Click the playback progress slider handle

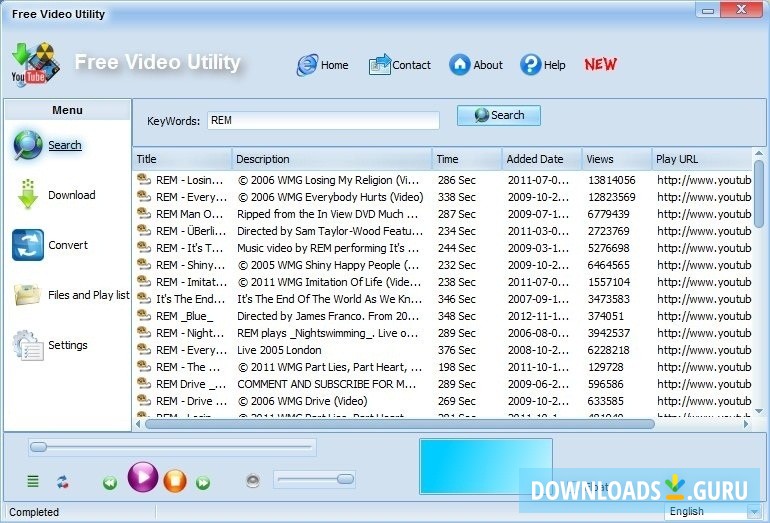(x=38, y=447)
